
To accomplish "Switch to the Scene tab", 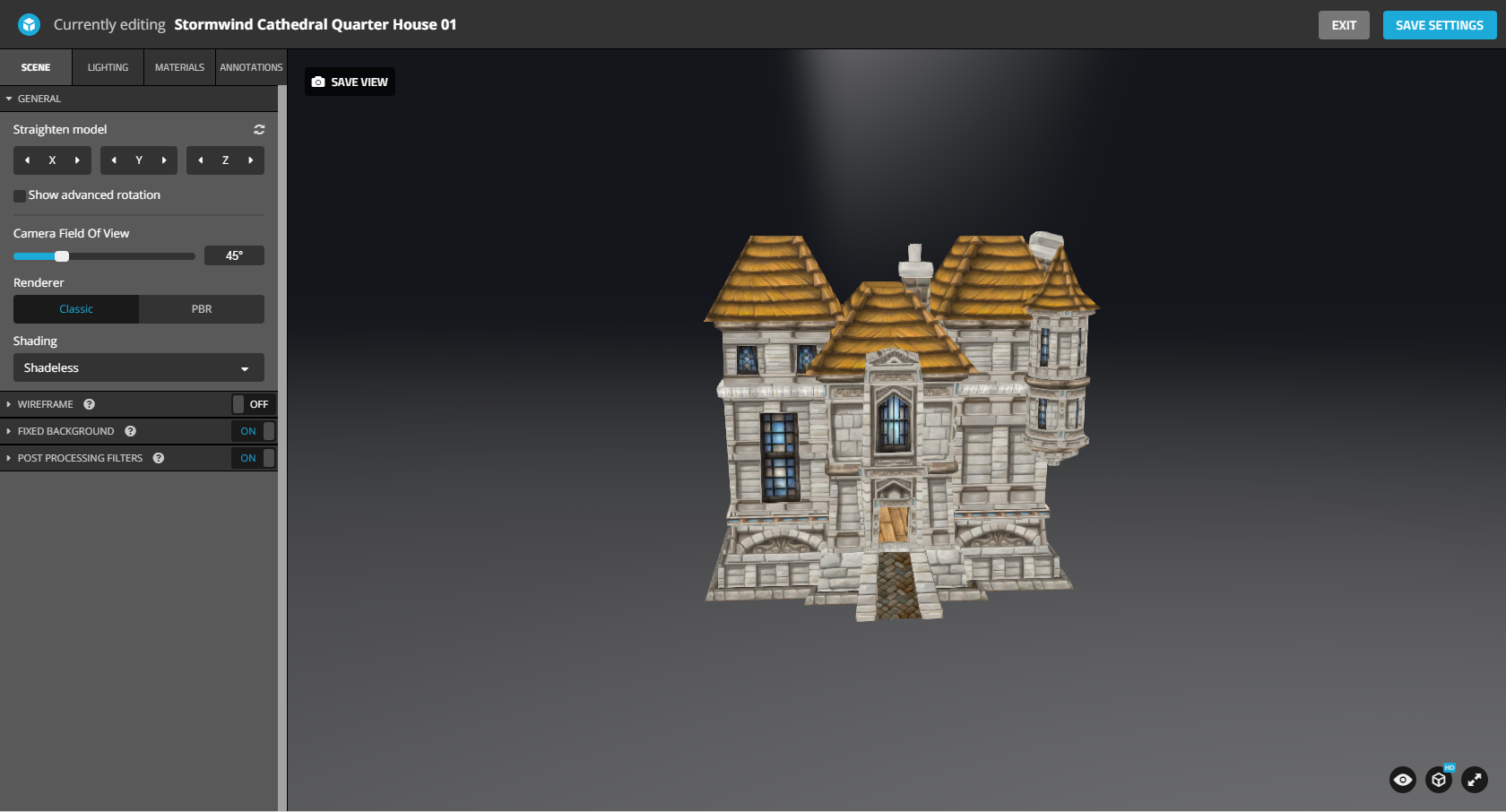I will pyautogui.click(x=36, y=67).
